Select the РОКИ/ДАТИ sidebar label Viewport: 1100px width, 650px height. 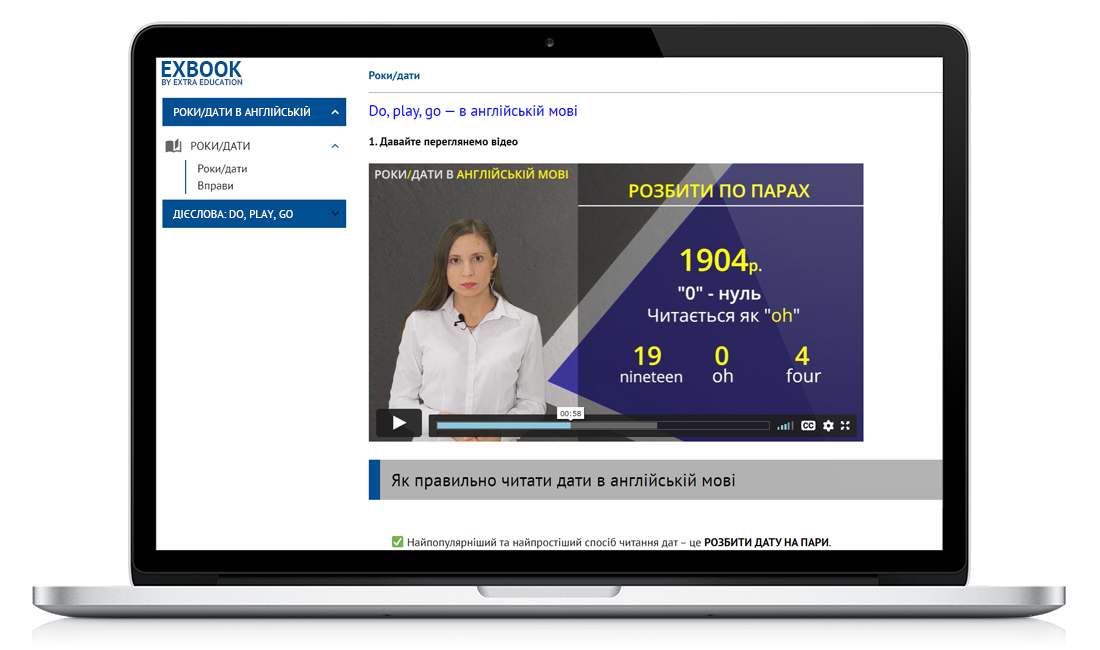[220, 146]
